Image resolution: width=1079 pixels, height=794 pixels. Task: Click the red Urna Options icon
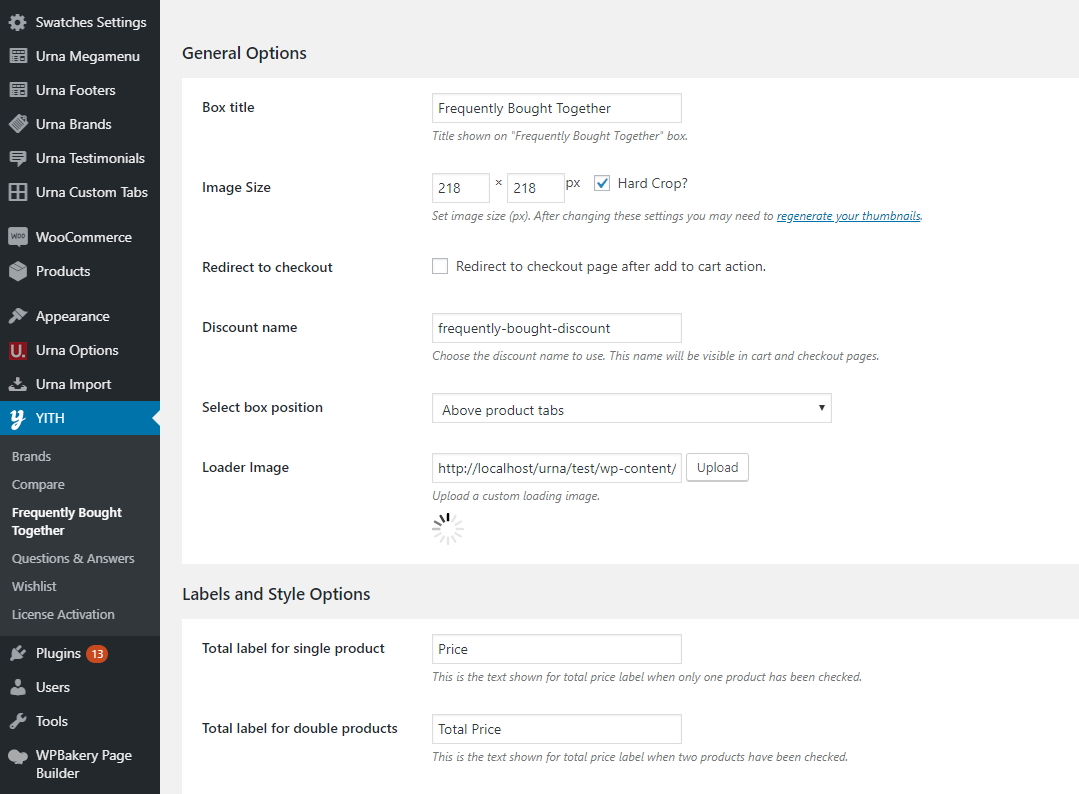[x=18, y=350]
